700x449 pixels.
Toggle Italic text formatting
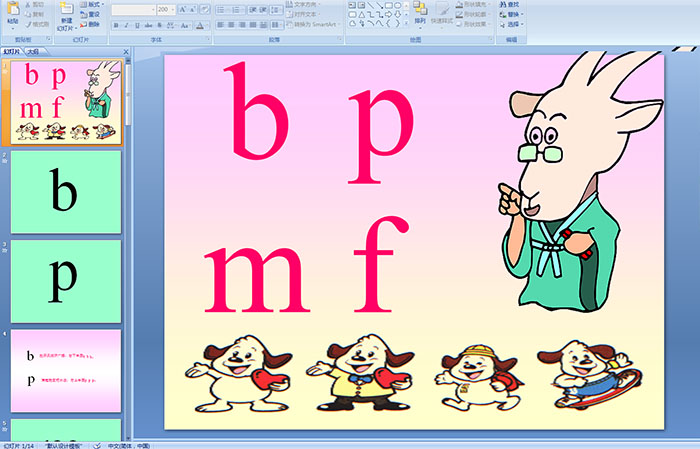124,25
